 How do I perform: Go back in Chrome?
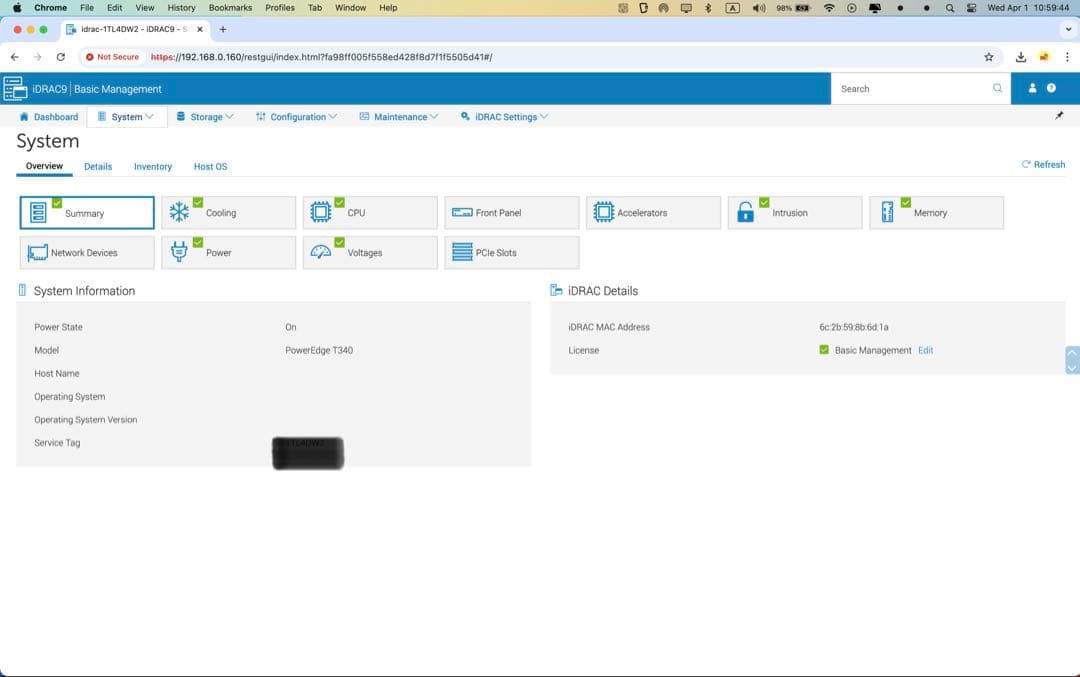coord(14,57)
